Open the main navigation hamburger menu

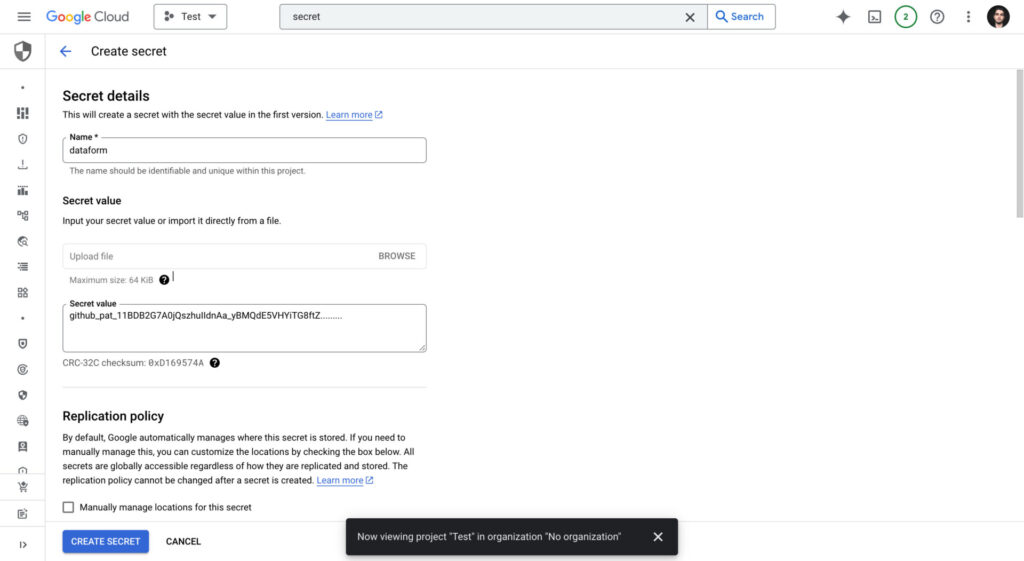pos(24,17)
